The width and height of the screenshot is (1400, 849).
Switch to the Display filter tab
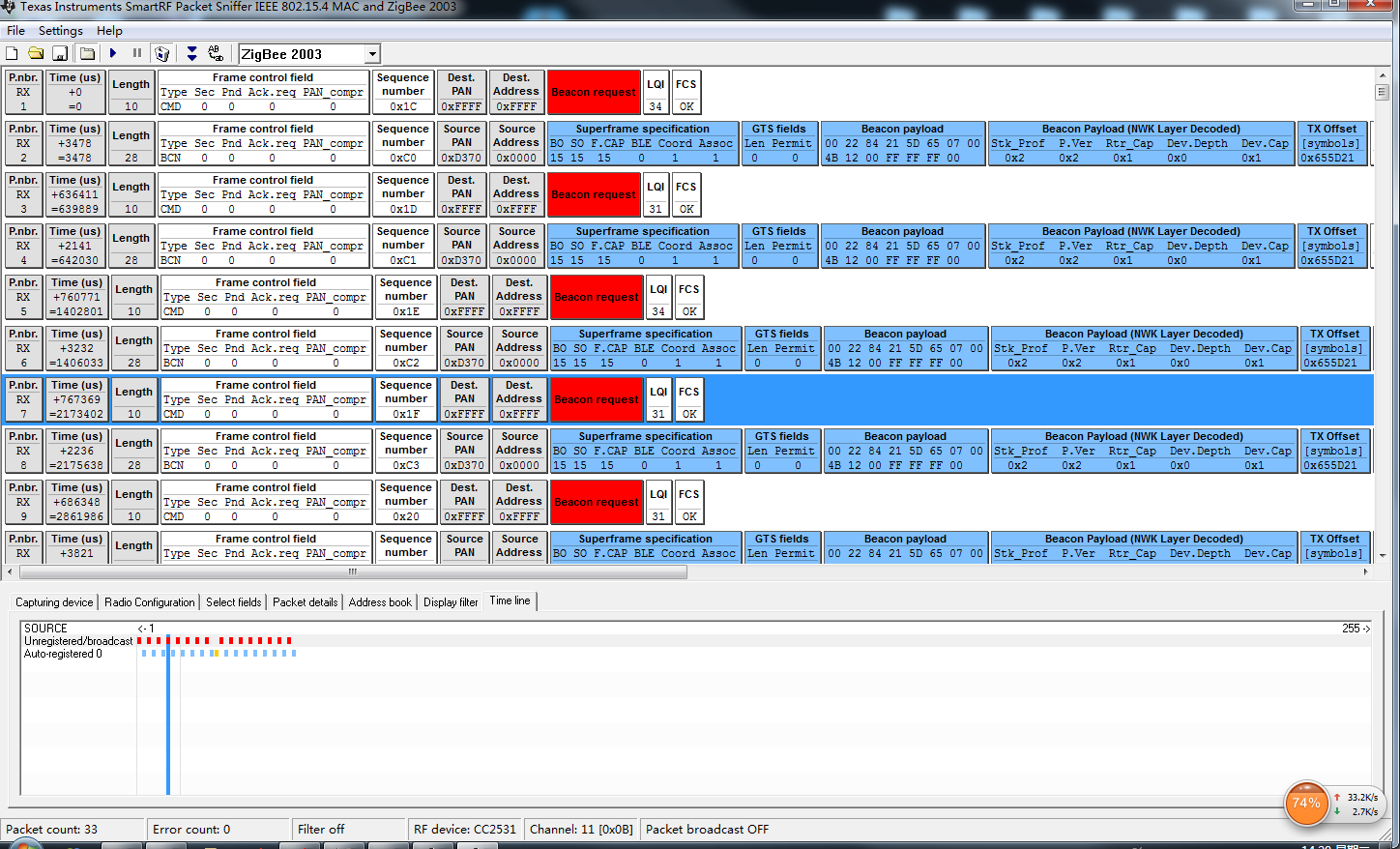451,602
